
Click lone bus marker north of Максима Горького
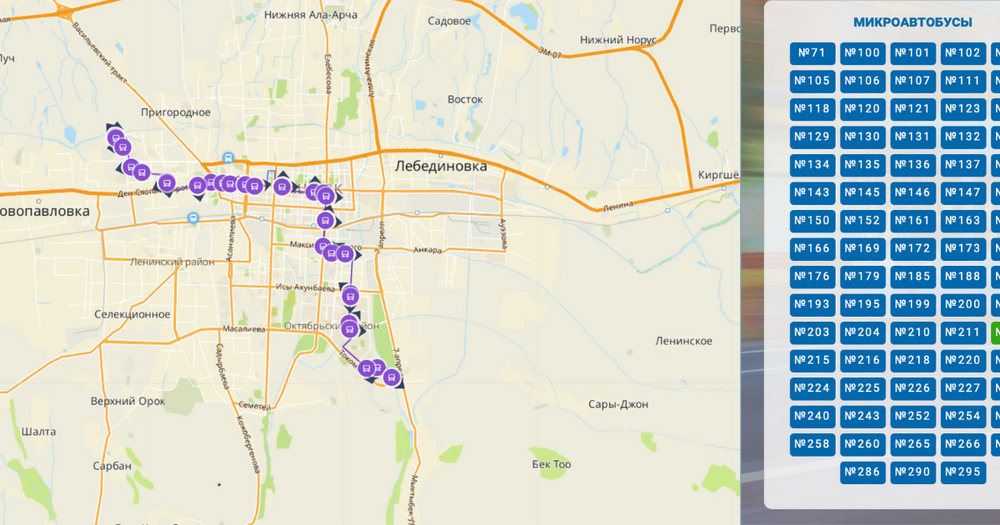point(324,220)
